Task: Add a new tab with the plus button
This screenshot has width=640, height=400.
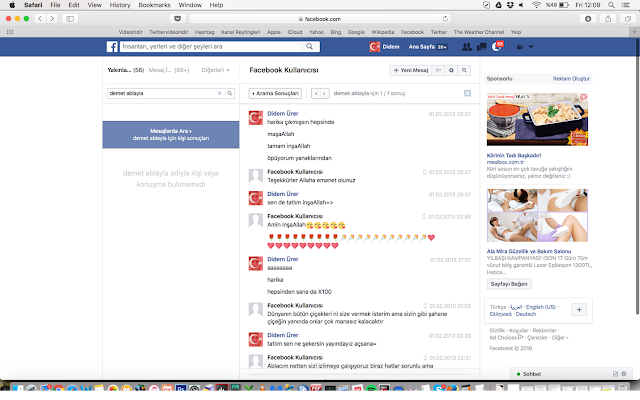Action: coord(634,32)
